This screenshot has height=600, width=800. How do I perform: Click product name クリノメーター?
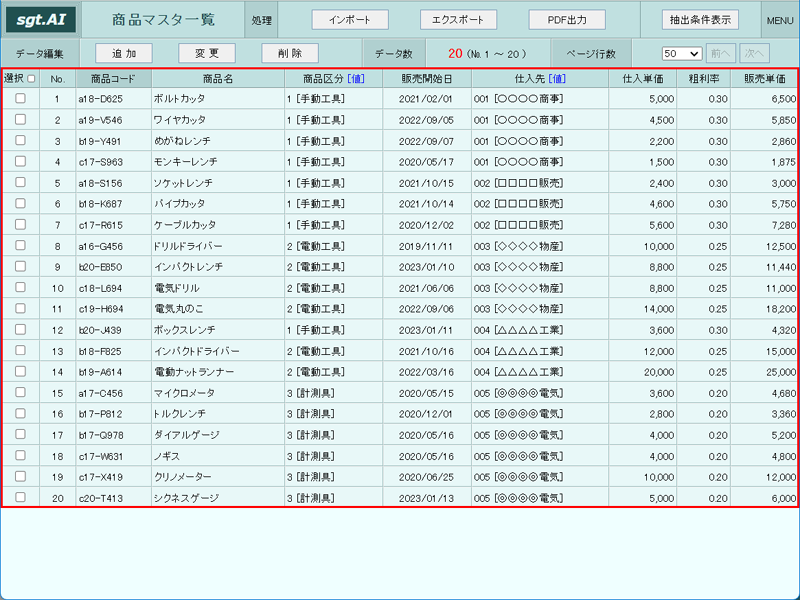coord(183,477)
